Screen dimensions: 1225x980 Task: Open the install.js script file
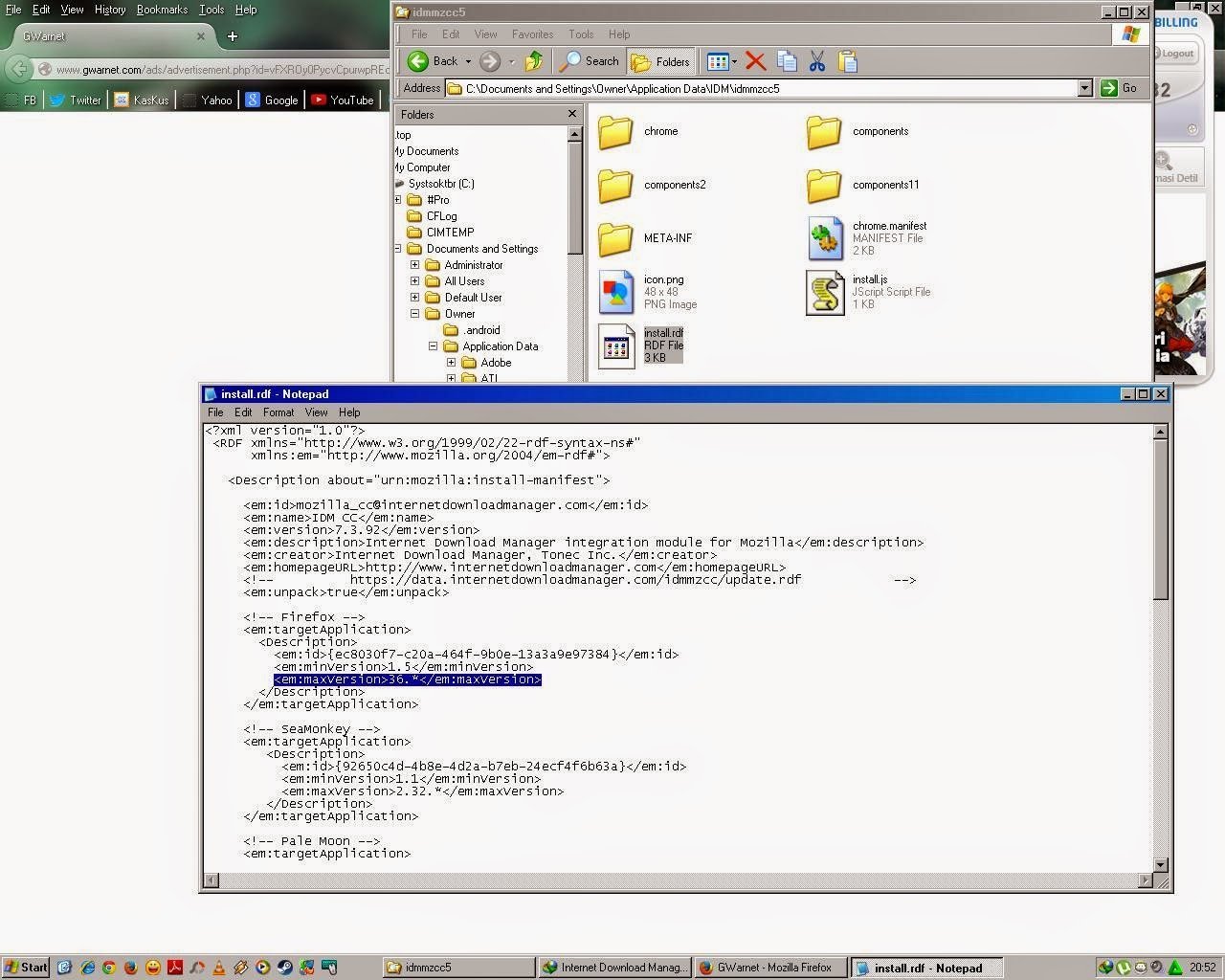pyautogui.click(x=825, y=292)
